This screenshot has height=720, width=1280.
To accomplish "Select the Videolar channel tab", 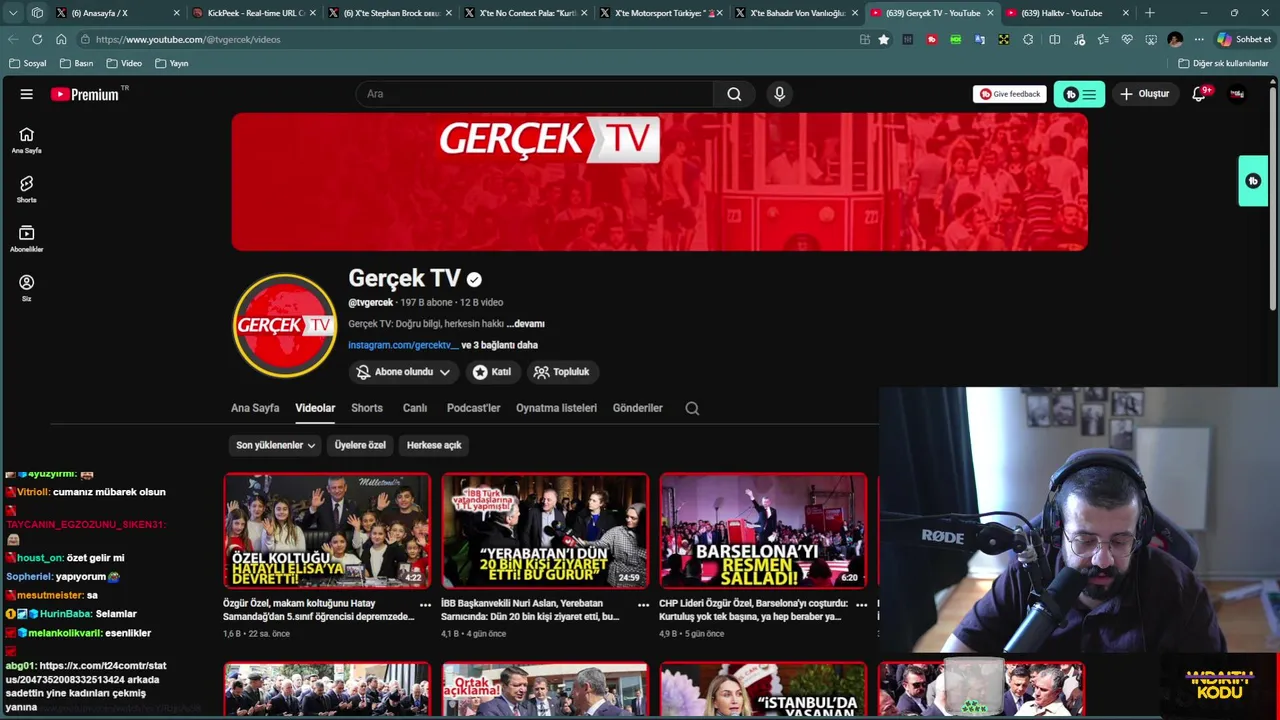I will point(315,408).
